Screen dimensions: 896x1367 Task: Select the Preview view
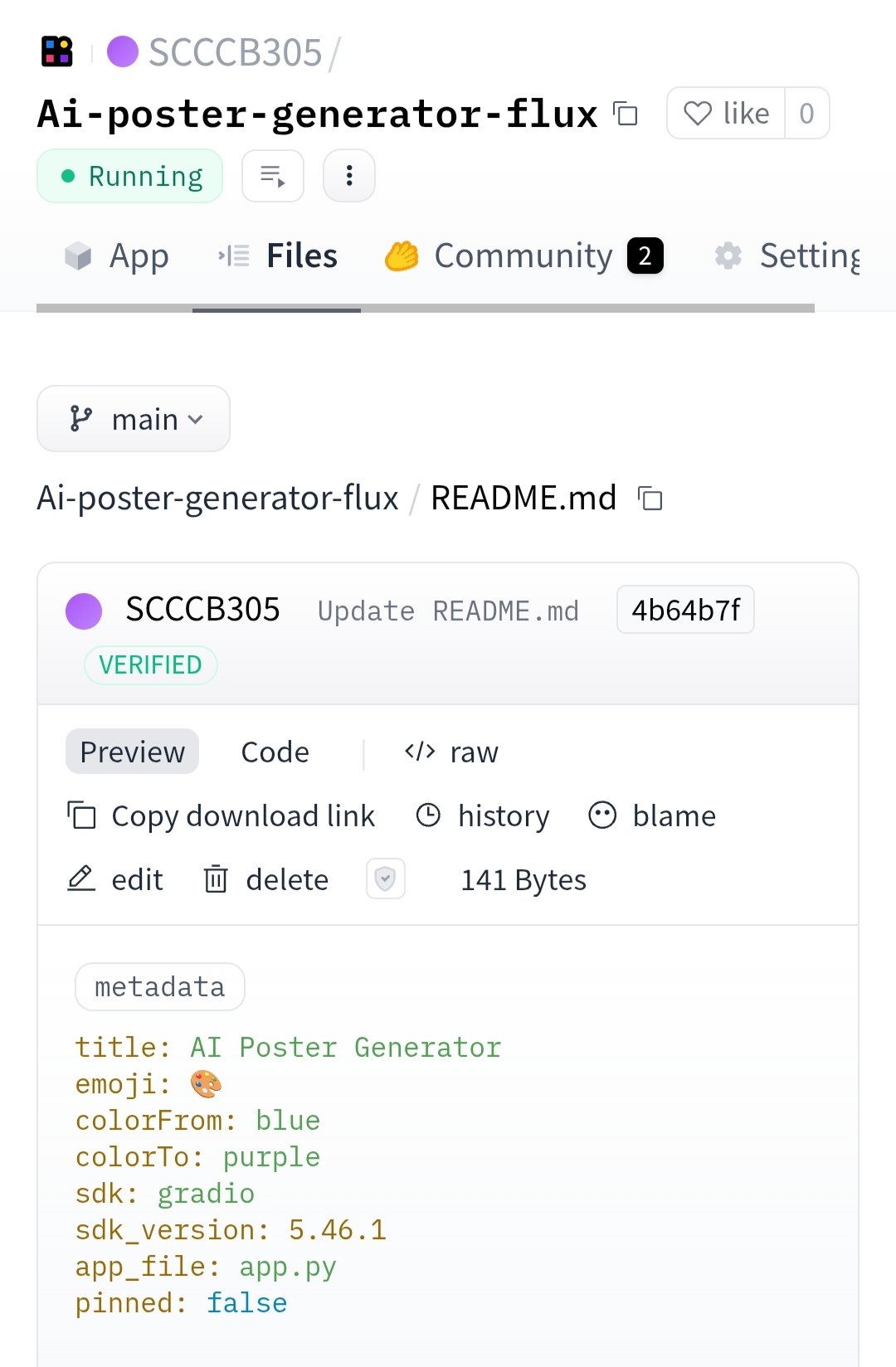point(132,752)
